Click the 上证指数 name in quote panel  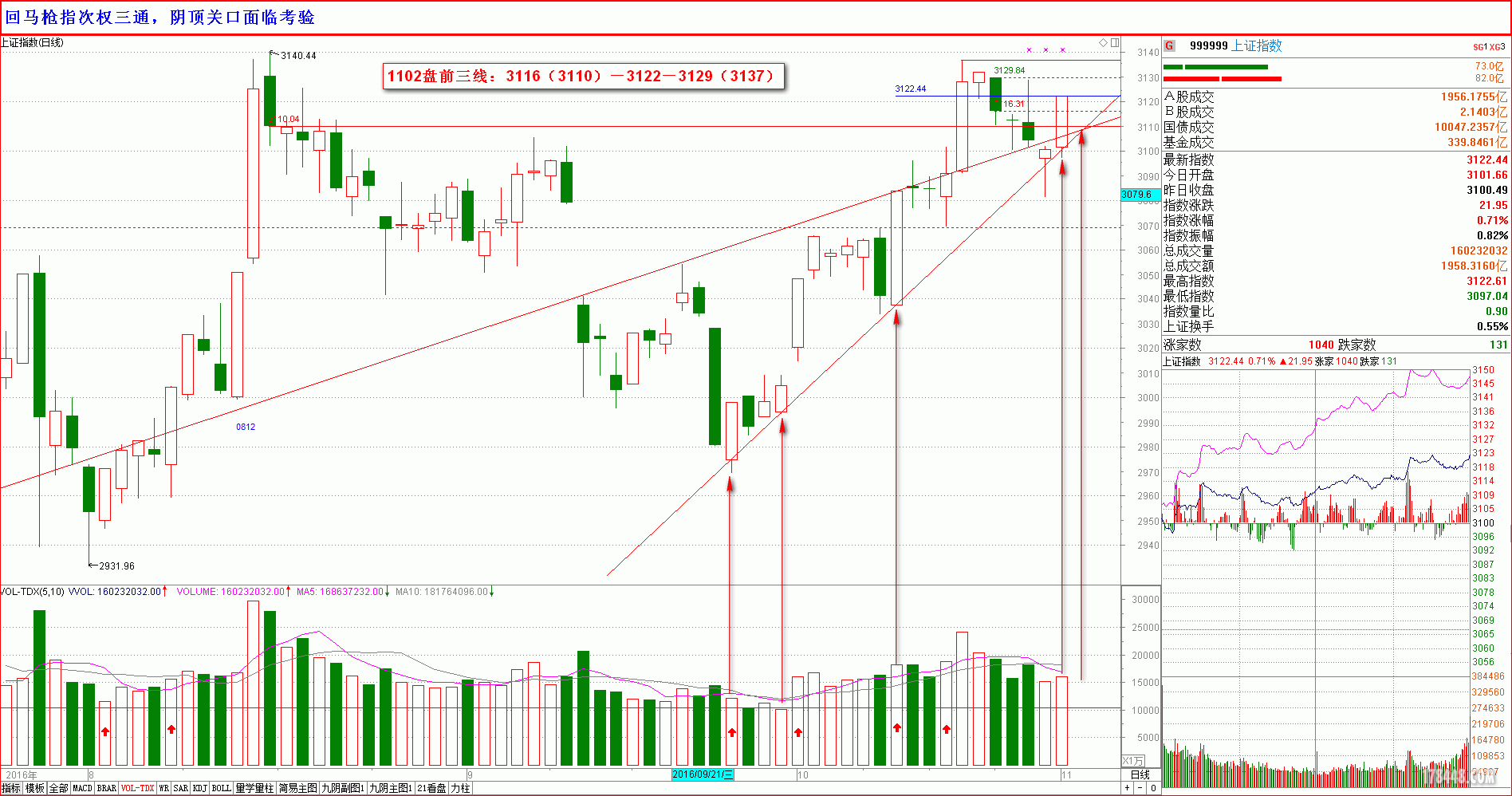click(x=1257, y=45)
